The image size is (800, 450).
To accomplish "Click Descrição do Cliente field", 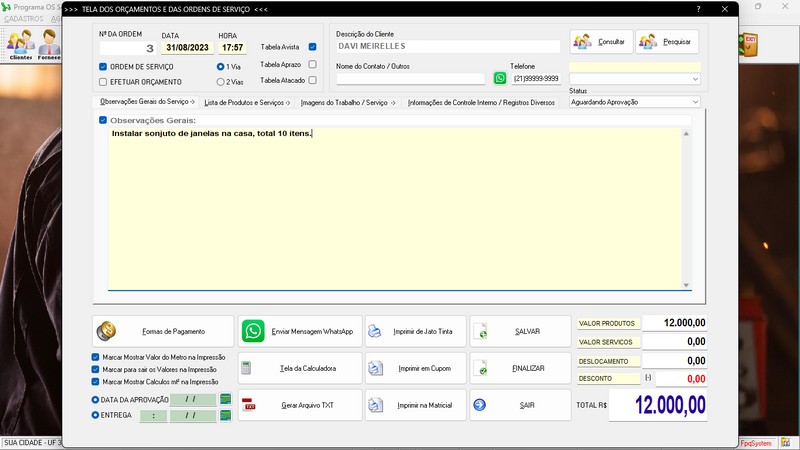I will tap(448, 46).
